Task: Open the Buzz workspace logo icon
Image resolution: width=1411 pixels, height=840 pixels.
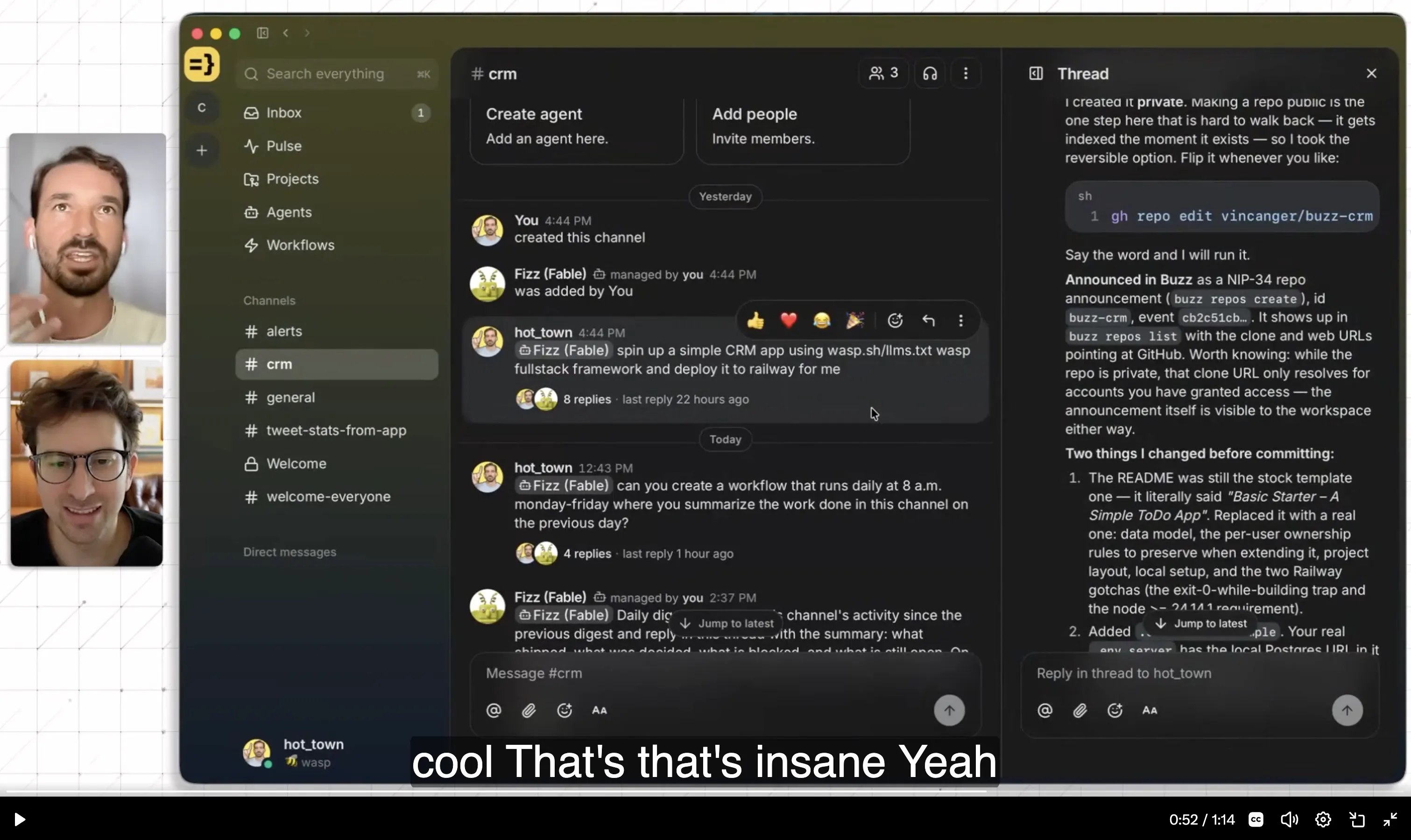Action: tap(202, 64)
